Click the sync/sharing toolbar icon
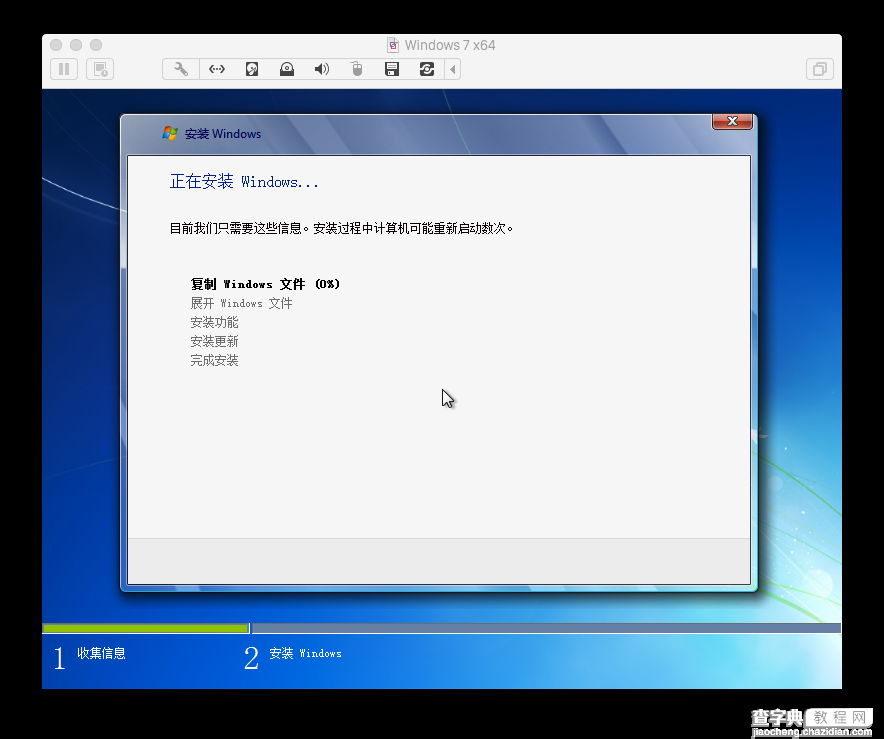Screen dimensions: 884x739 click(x=427, y=69)
